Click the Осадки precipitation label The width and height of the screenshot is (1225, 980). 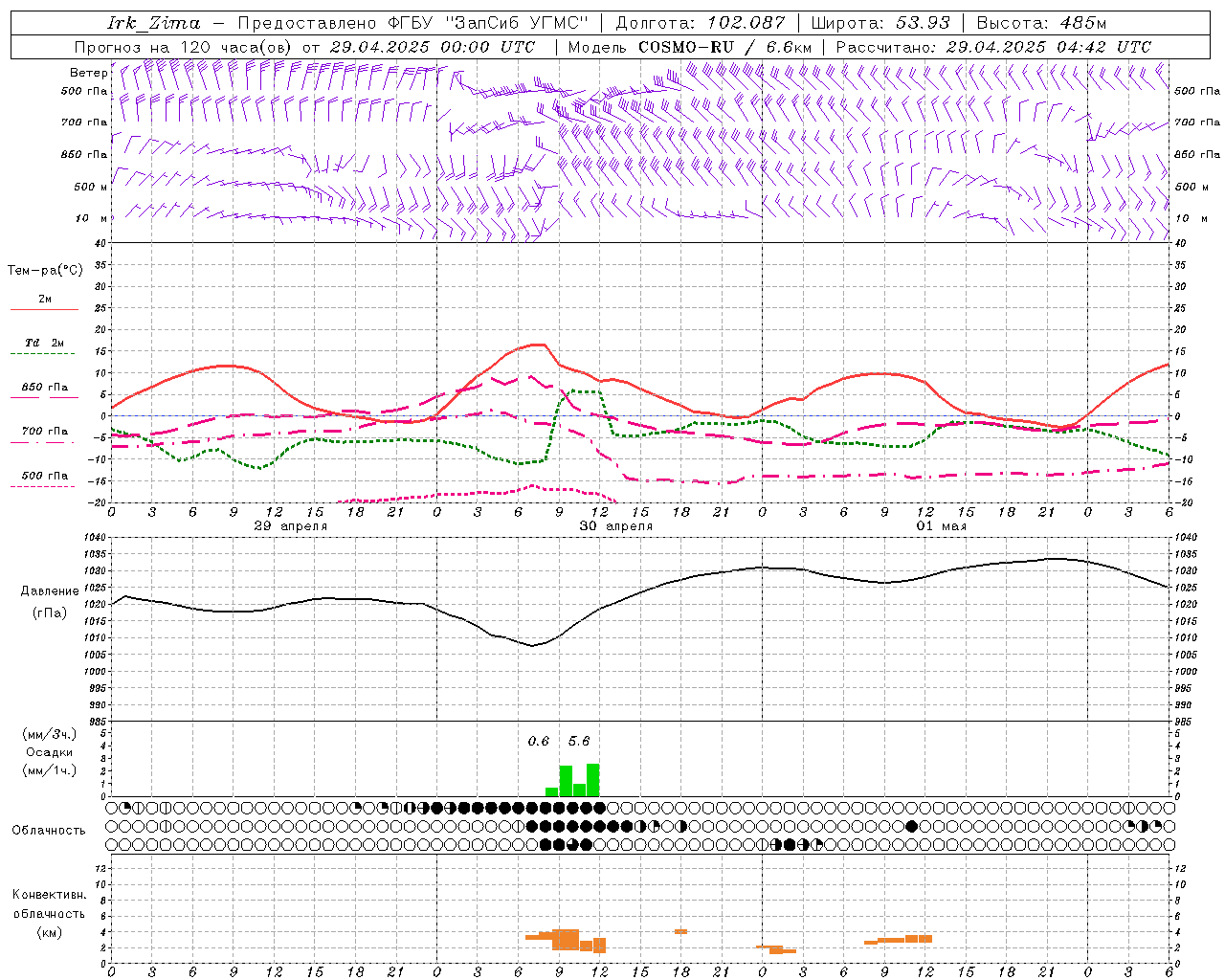pyautogui.click(x=50, y=752)
